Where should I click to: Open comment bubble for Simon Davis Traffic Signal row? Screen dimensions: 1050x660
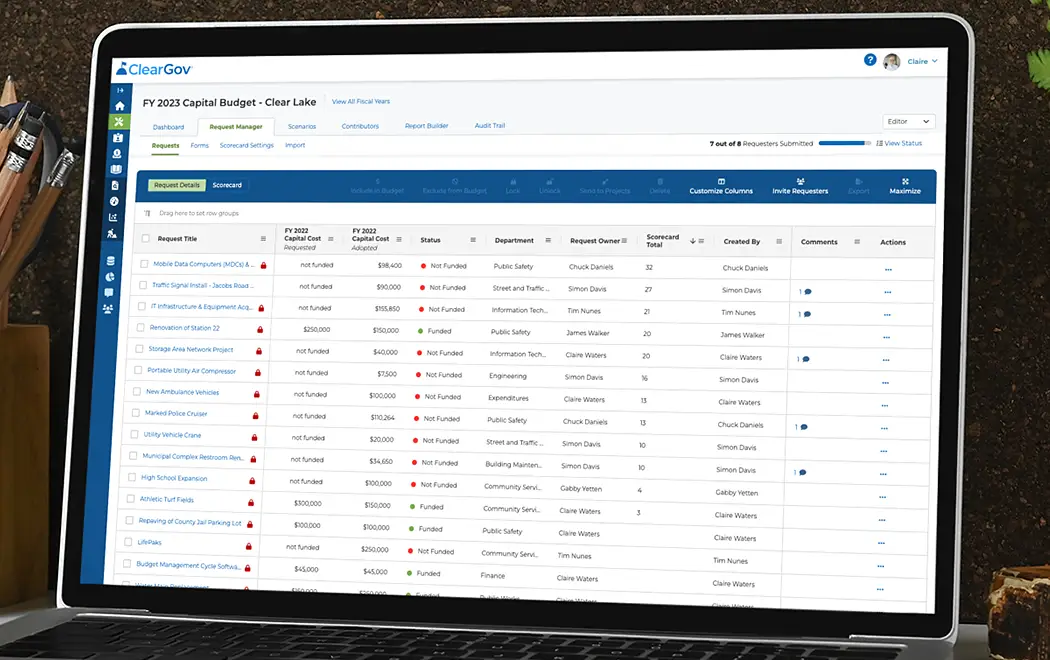808,292
